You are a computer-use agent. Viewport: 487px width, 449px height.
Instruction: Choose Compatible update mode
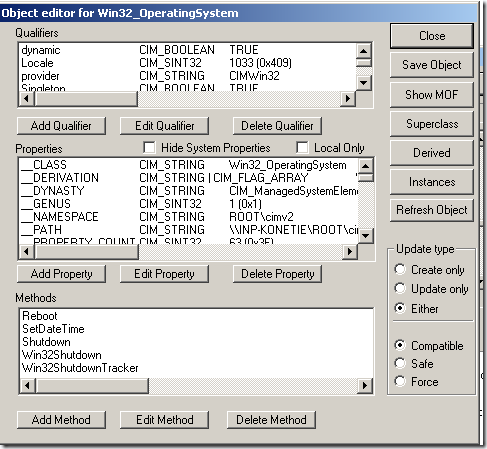[x=400, y=345]
